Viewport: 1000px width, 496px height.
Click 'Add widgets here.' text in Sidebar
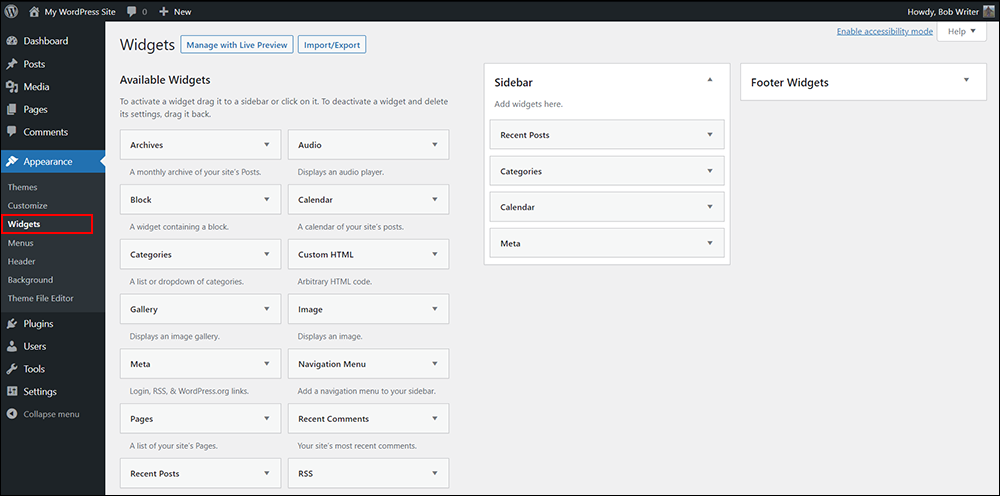coord(529,104)
